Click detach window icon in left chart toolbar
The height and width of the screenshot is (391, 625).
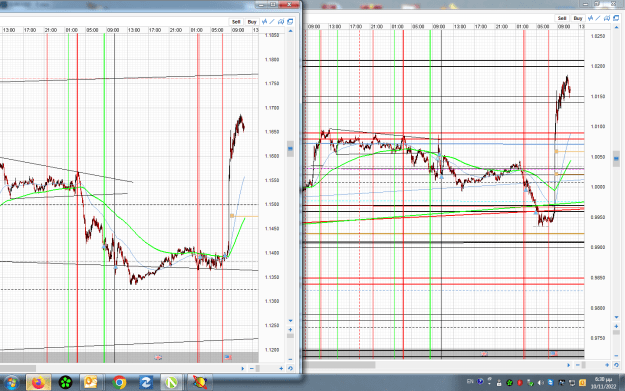pyautogui.click(x=290, y=22)
